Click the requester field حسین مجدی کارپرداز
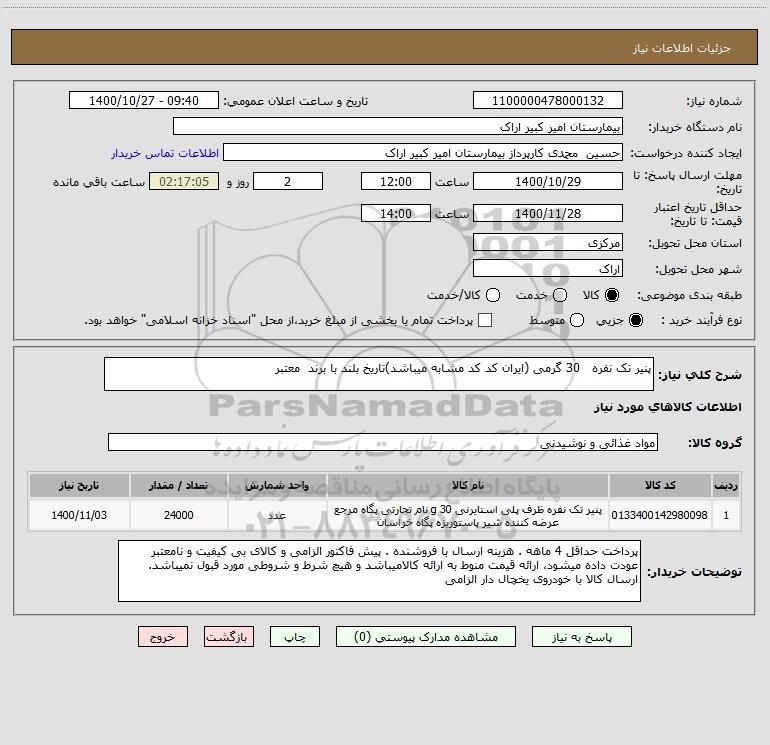Viewport: 770px width, 745px height. pos(423,153)
